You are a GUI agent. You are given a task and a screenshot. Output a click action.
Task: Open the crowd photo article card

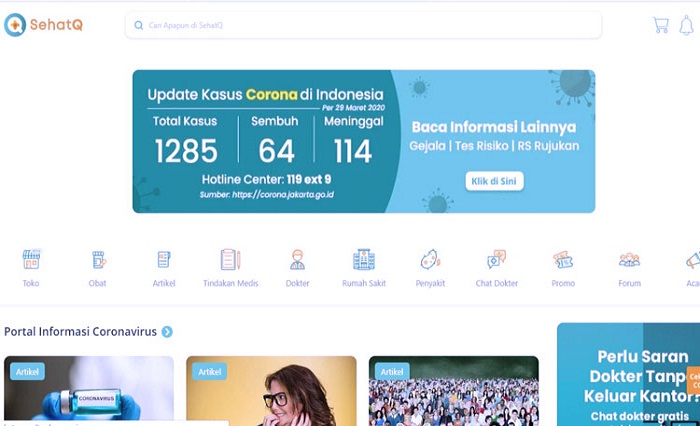tap(453, 390)
